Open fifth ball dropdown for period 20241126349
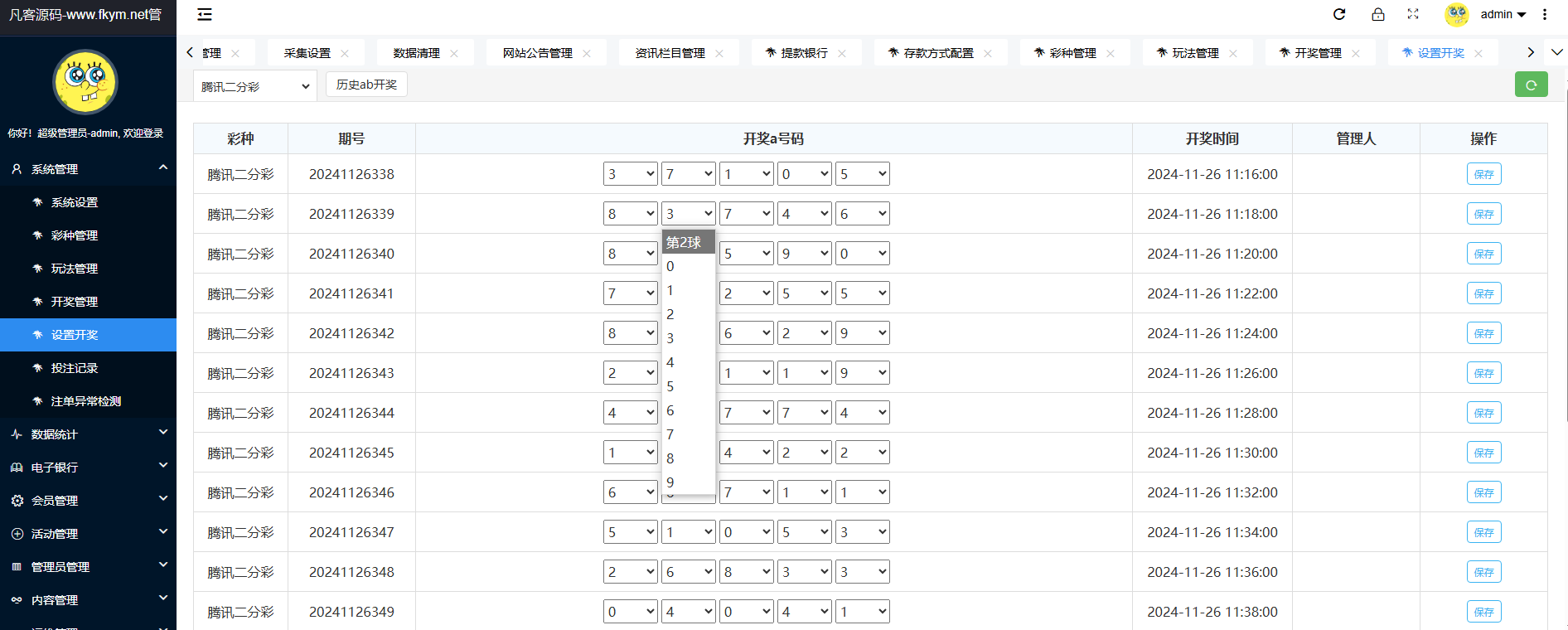1568x630 pixels. [863, 612]
